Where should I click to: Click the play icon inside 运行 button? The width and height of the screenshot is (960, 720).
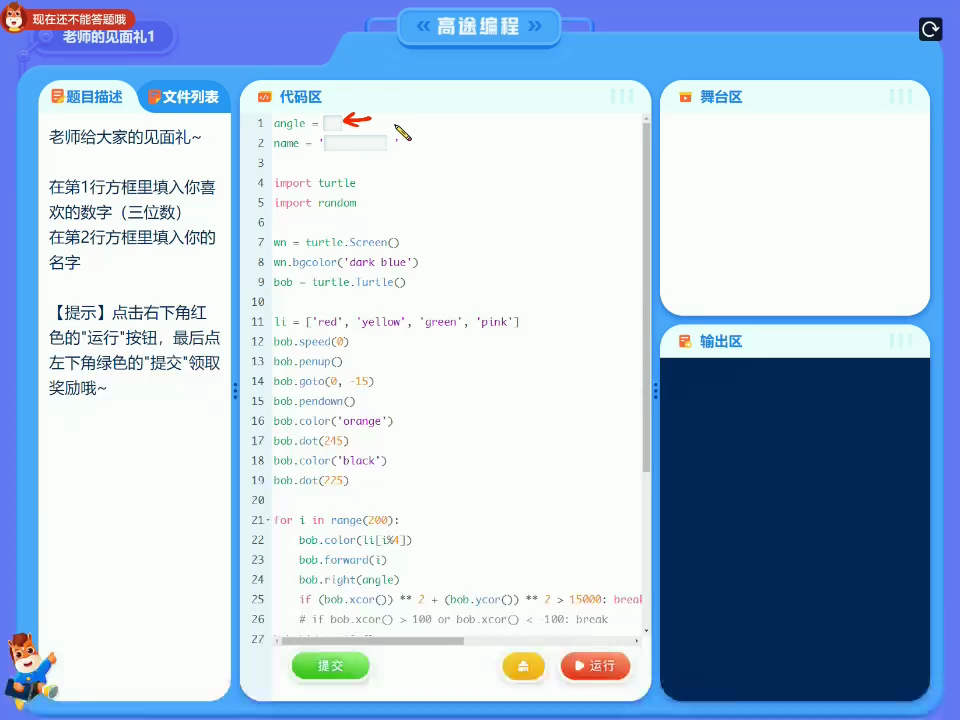point(579,666)
